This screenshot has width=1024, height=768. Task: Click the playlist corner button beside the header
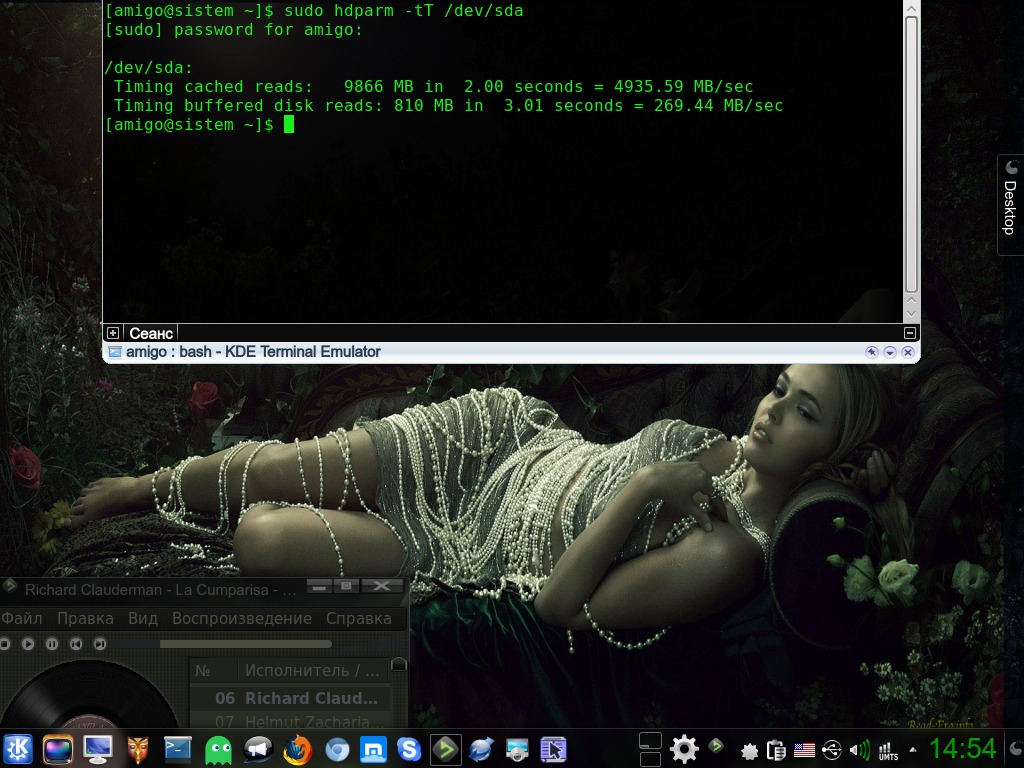point(398,665)
